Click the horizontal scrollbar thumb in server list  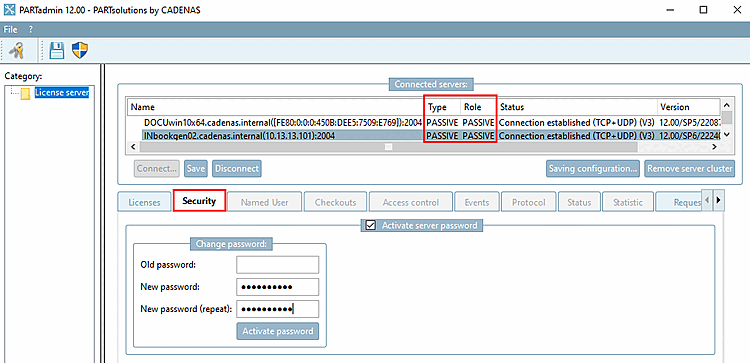point(389,147)
